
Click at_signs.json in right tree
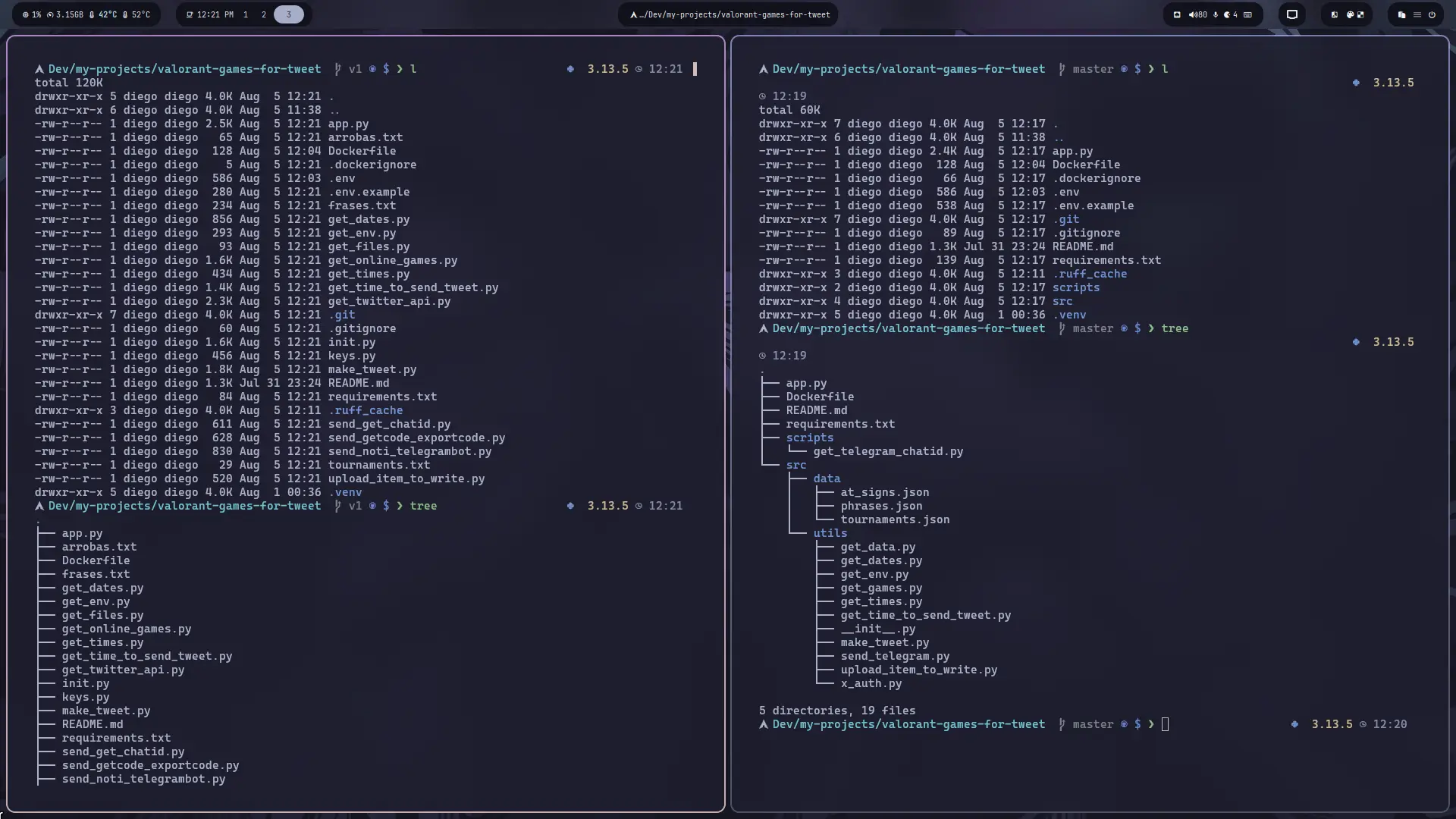click(x=885, y=492)
